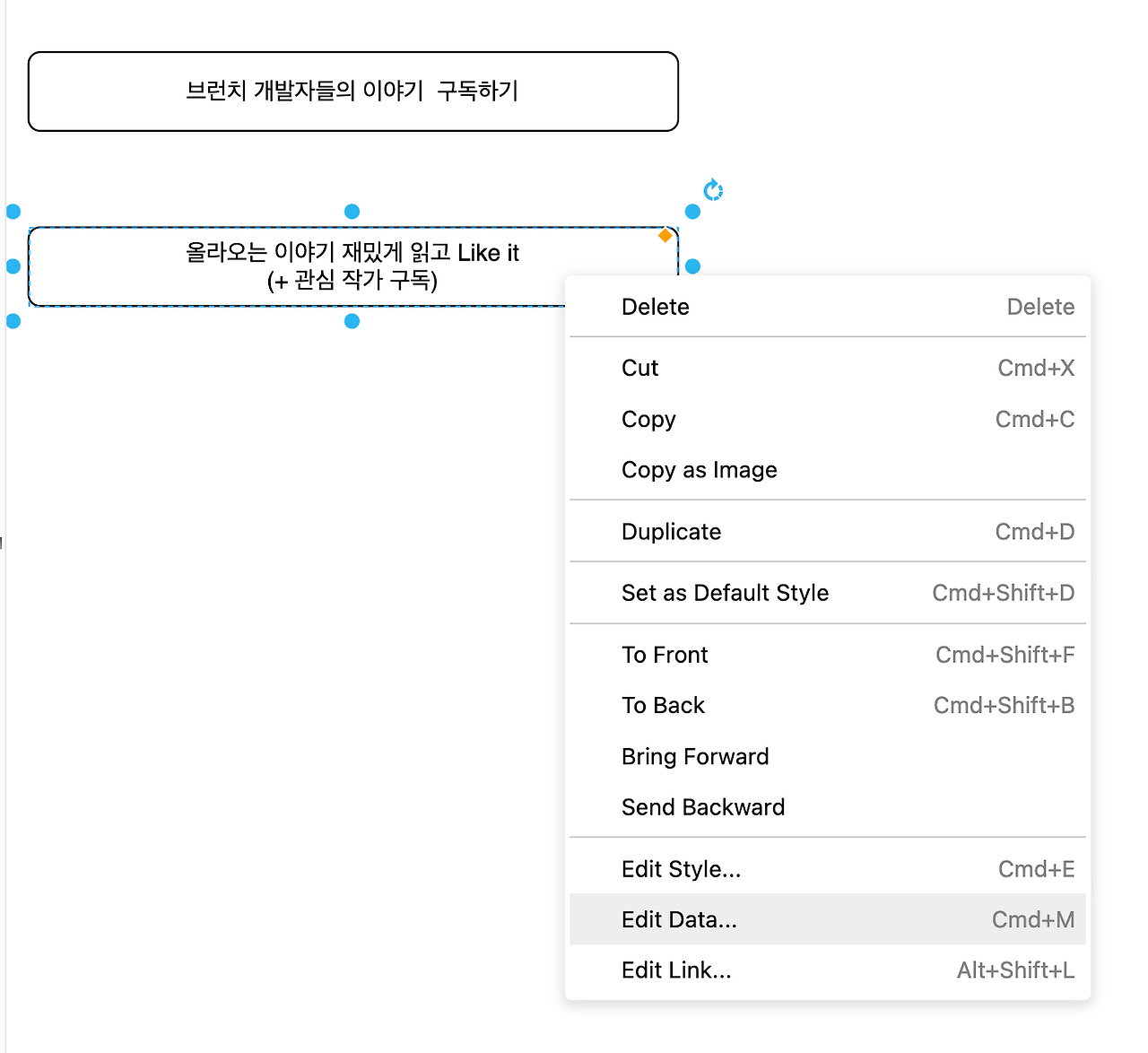Click the orange diamond connection point handle

point(664,237)
